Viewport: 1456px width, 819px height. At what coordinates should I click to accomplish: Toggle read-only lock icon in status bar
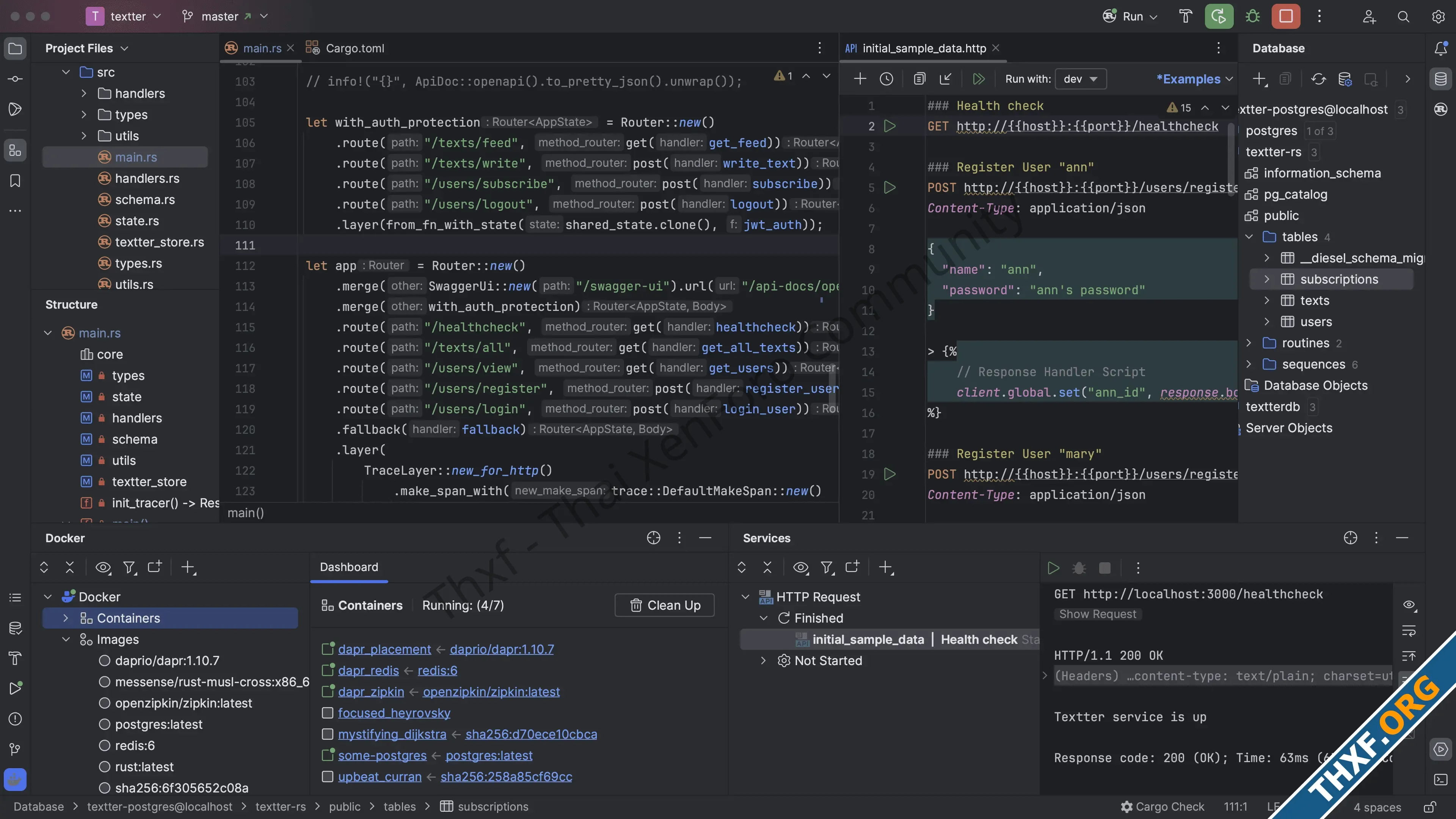(x=1431, y=807)
